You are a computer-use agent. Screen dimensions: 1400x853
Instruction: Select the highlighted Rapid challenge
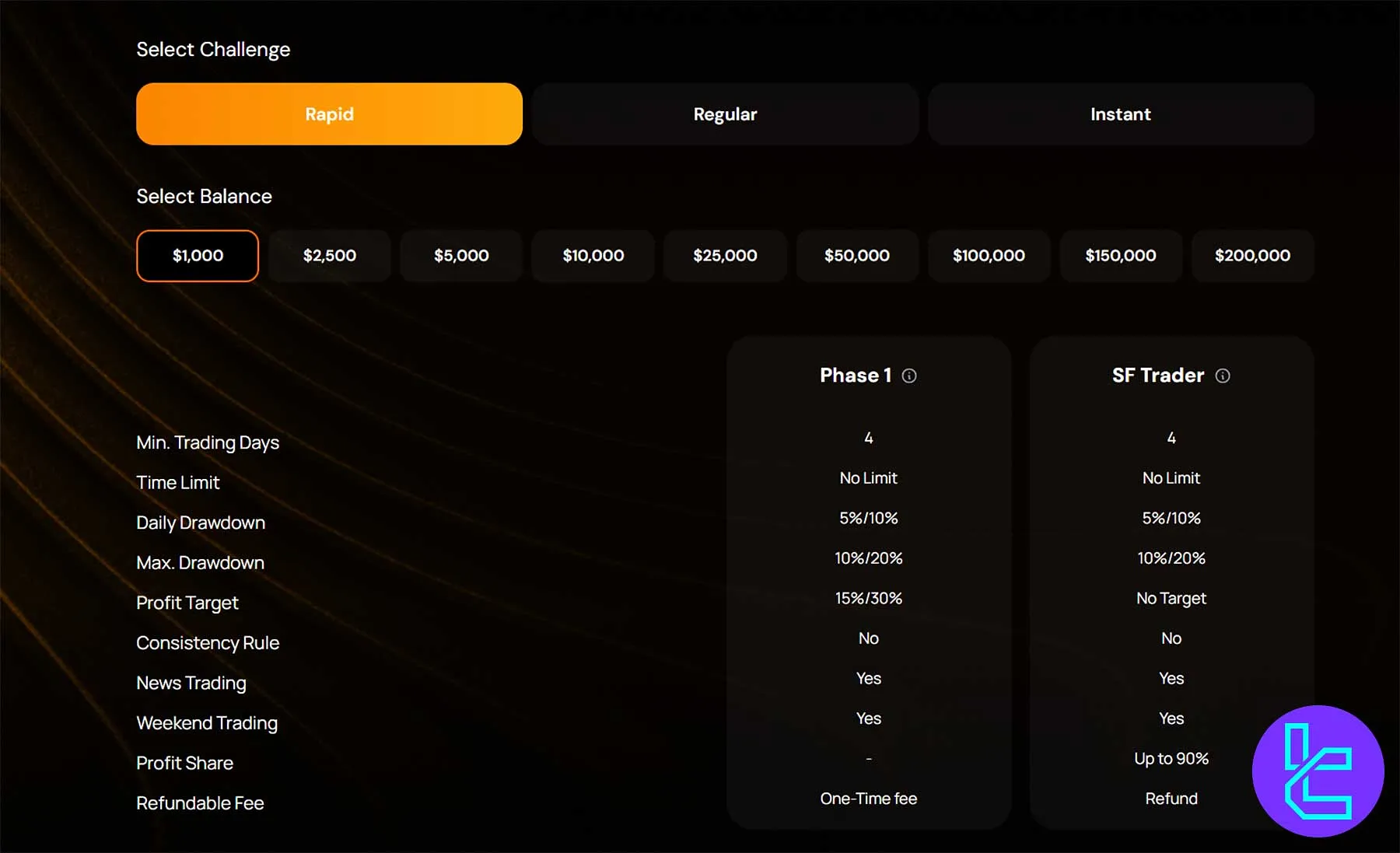click(329, 114)
